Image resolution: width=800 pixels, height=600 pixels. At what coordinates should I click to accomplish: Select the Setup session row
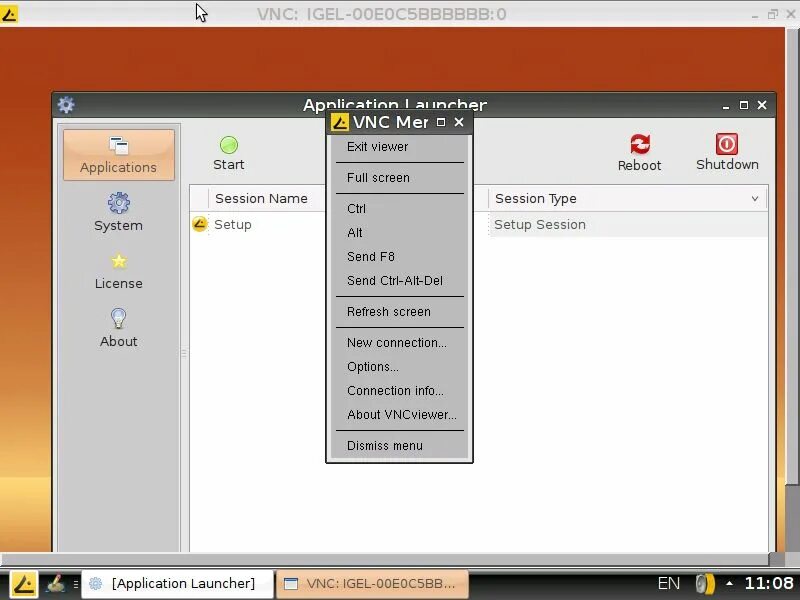pos(479,224)
